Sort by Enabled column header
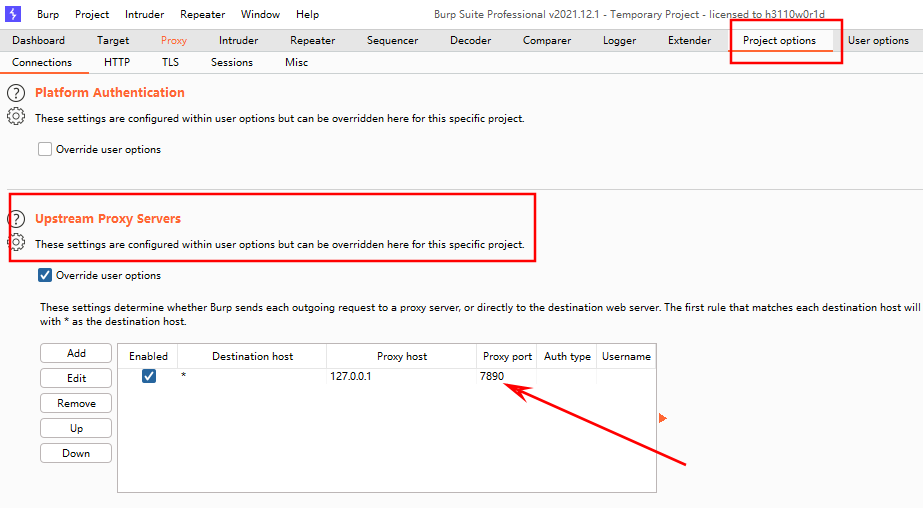 click(148, 356)
